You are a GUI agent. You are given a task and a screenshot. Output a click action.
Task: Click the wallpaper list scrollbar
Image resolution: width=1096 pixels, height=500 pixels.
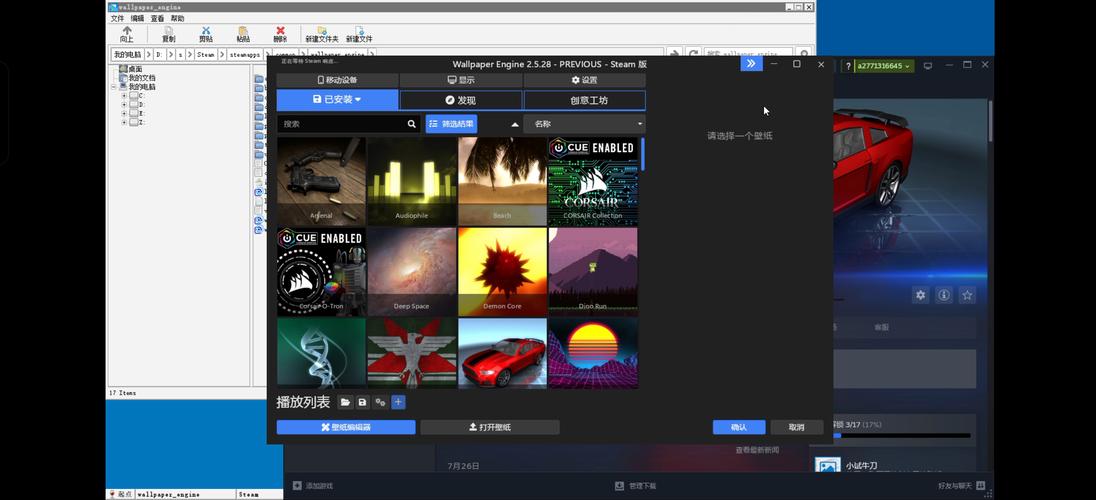tap(642, 155)
